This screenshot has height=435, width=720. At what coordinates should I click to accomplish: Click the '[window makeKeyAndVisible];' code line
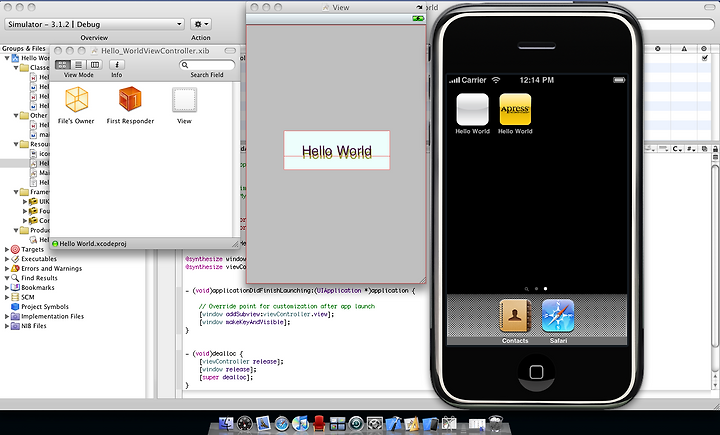[x=245, y=322]
